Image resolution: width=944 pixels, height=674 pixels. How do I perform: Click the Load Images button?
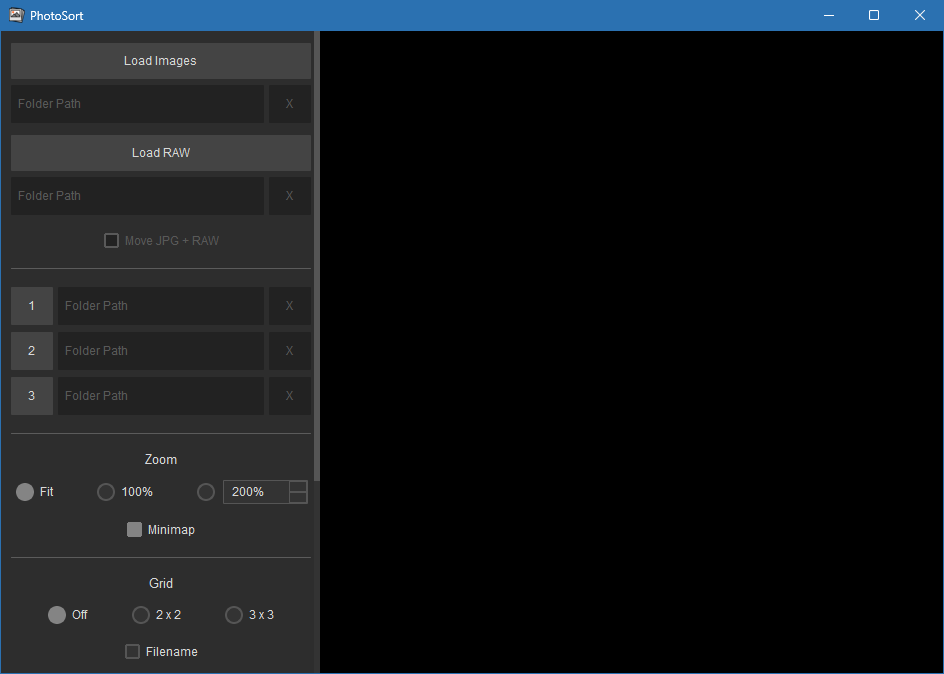tap(160, 60)
